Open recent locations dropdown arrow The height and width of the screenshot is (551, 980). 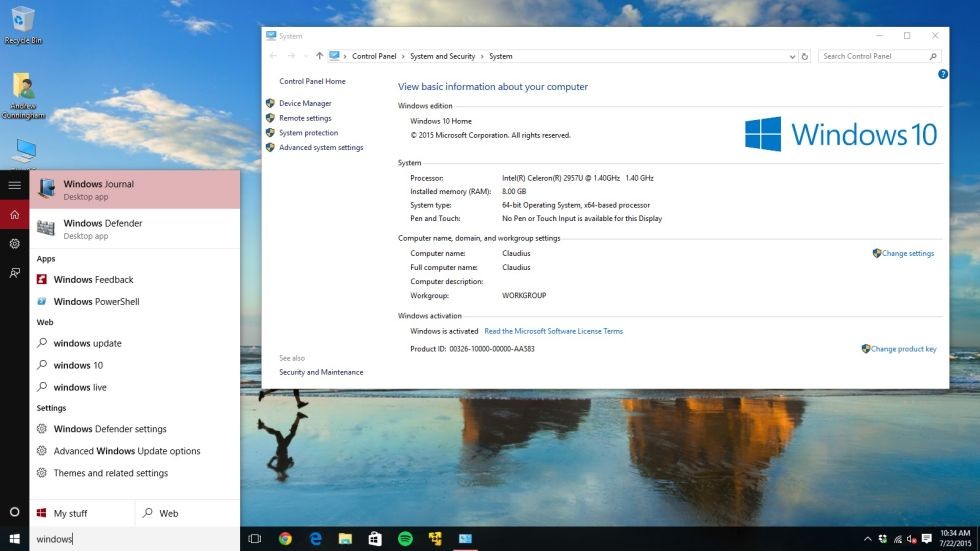[x=306, y=56]
